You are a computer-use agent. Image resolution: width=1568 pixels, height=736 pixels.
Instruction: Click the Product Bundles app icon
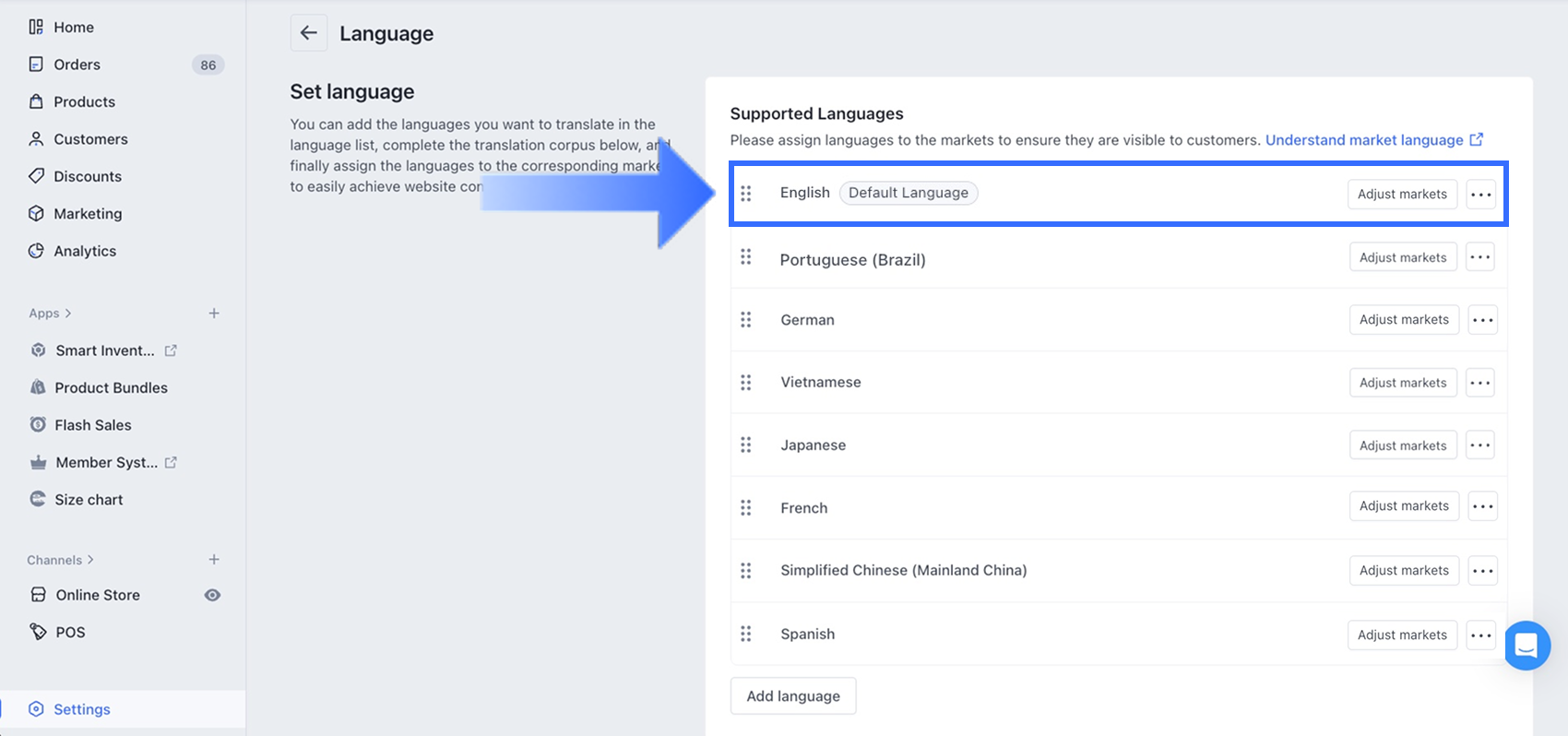point(38,387)
